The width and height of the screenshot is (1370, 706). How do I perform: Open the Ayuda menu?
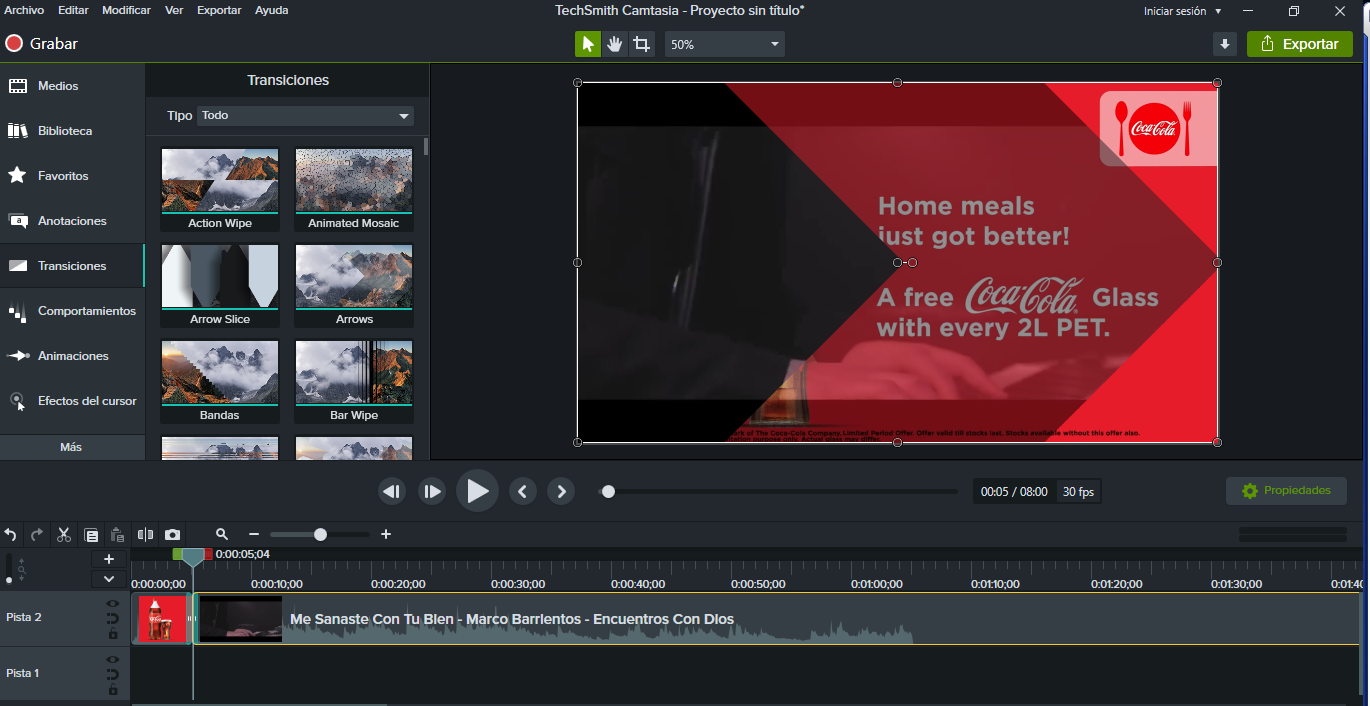pos(271,10)
